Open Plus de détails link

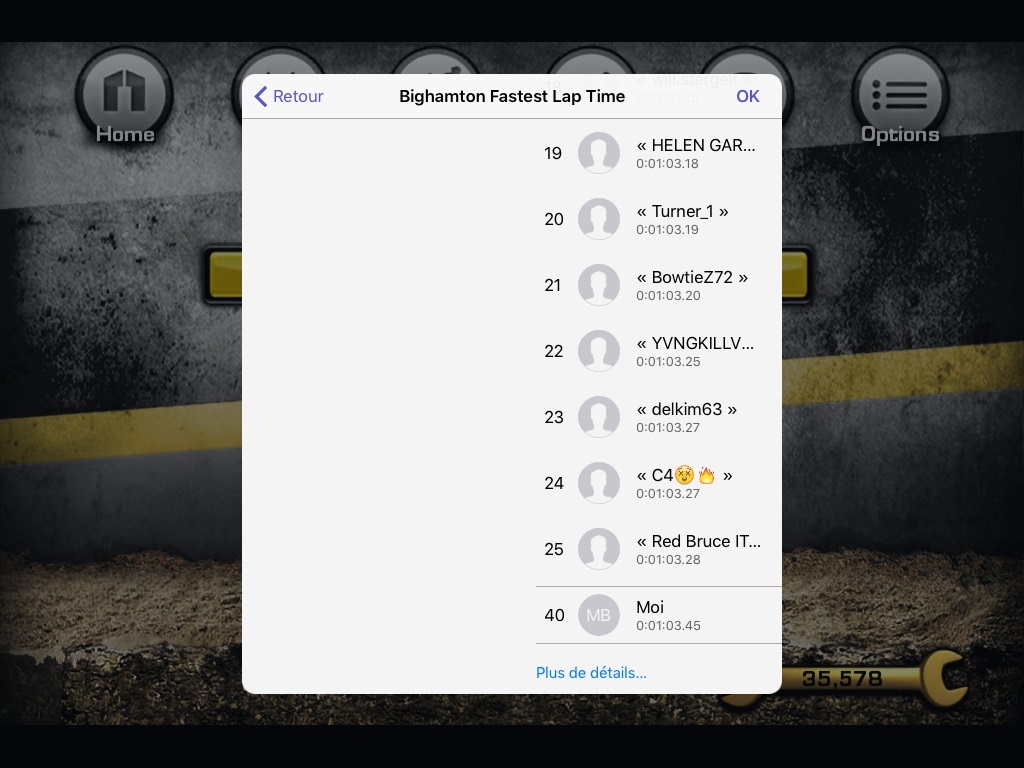(x=591, y=673)
